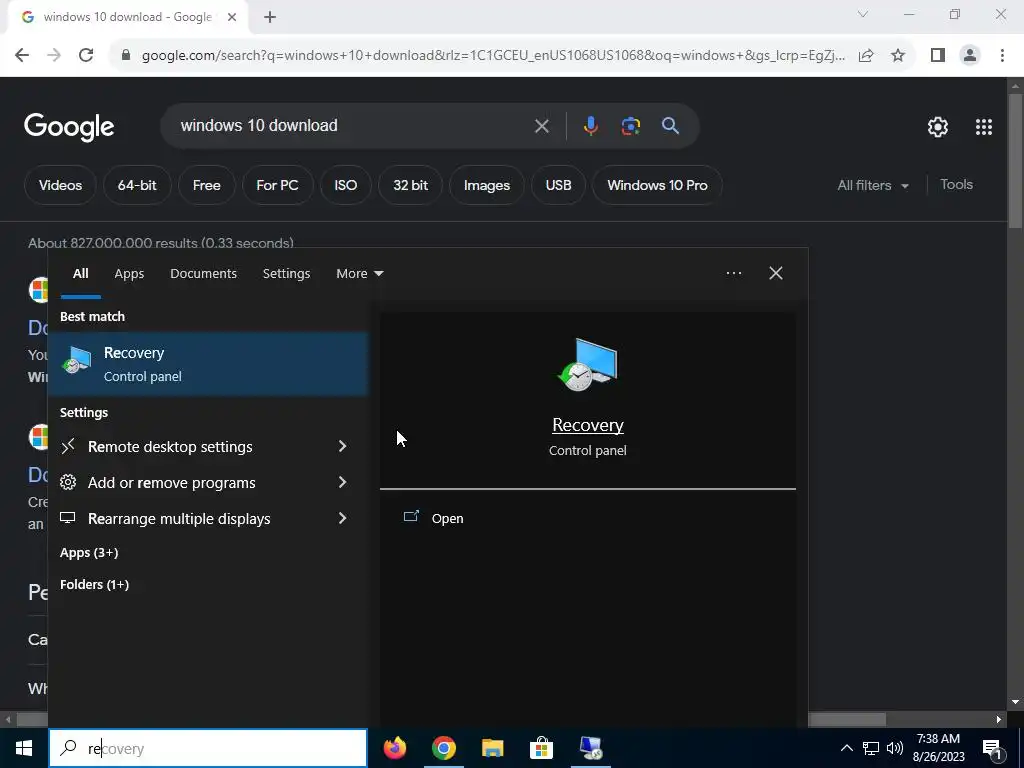Go to the Google logo home
The image size is (1024, 768).
tap(69, 127)
